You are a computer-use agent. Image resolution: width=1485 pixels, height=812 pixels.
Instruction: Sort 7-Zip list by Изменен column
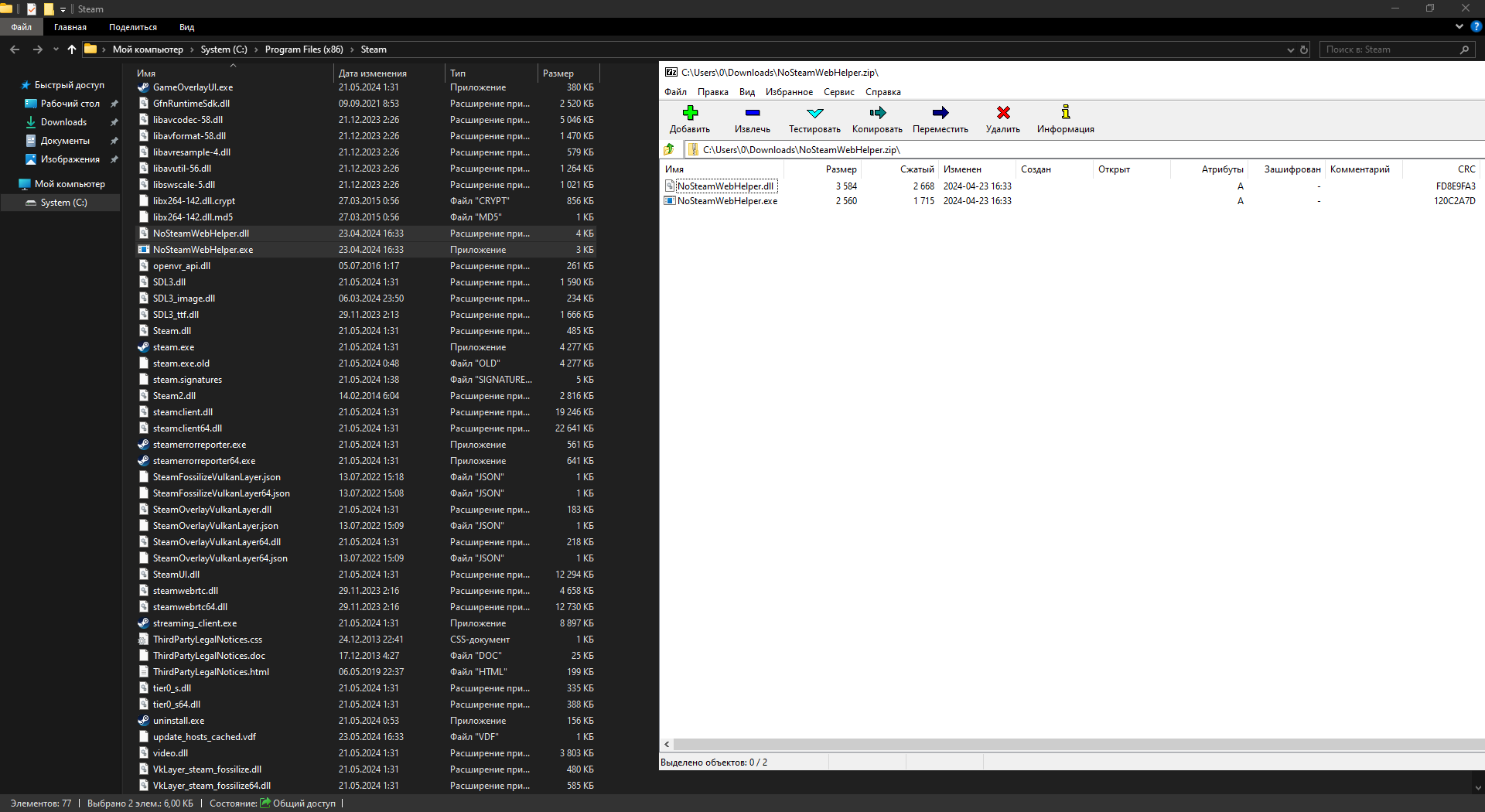(976, 169)
